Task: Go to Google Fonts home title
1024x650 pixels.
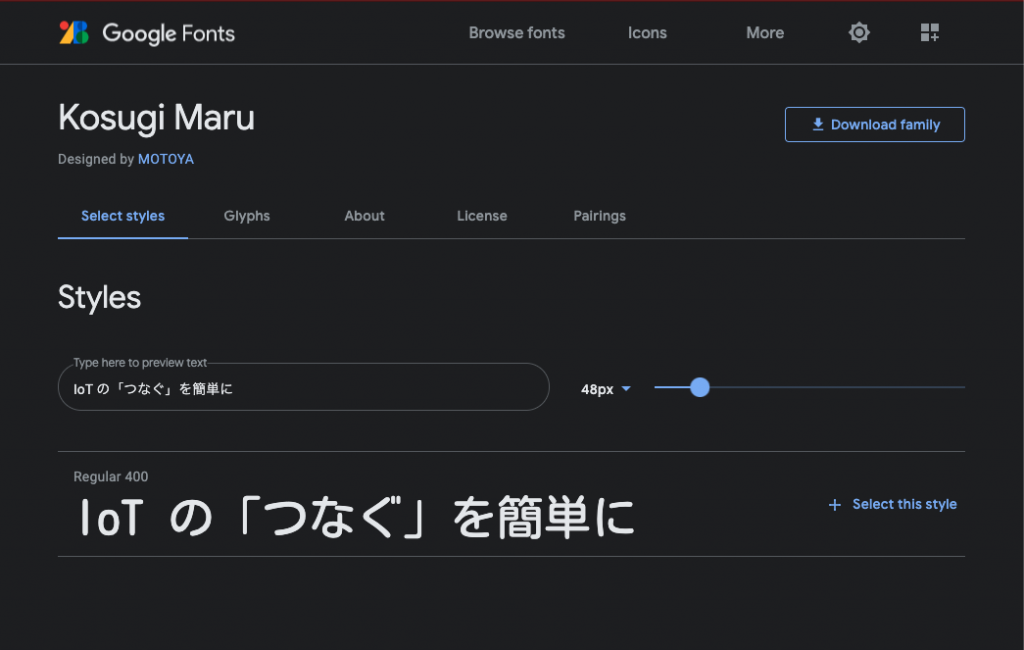Action: coord(168,33)
